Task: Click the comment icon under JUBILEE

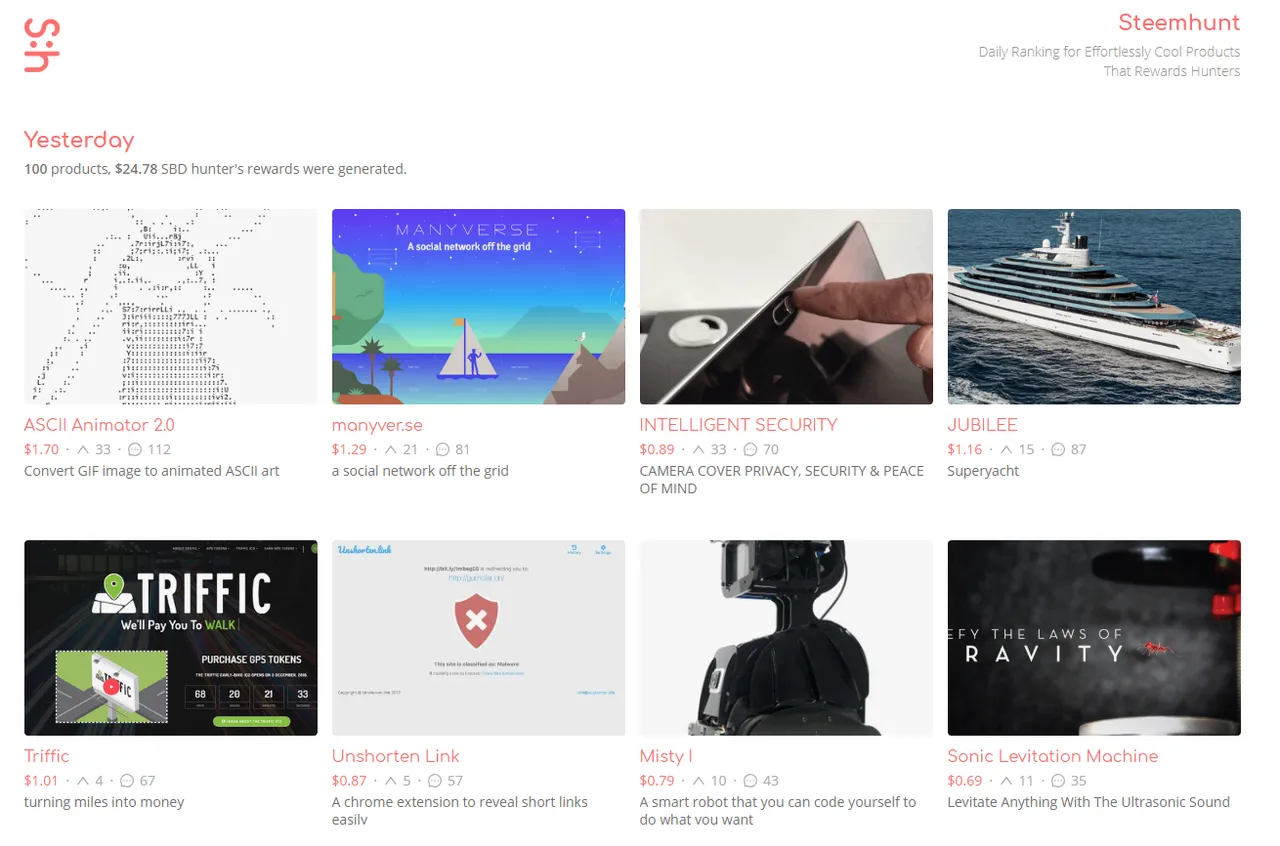Action: pyautogui.click(x=1058, y=450)
